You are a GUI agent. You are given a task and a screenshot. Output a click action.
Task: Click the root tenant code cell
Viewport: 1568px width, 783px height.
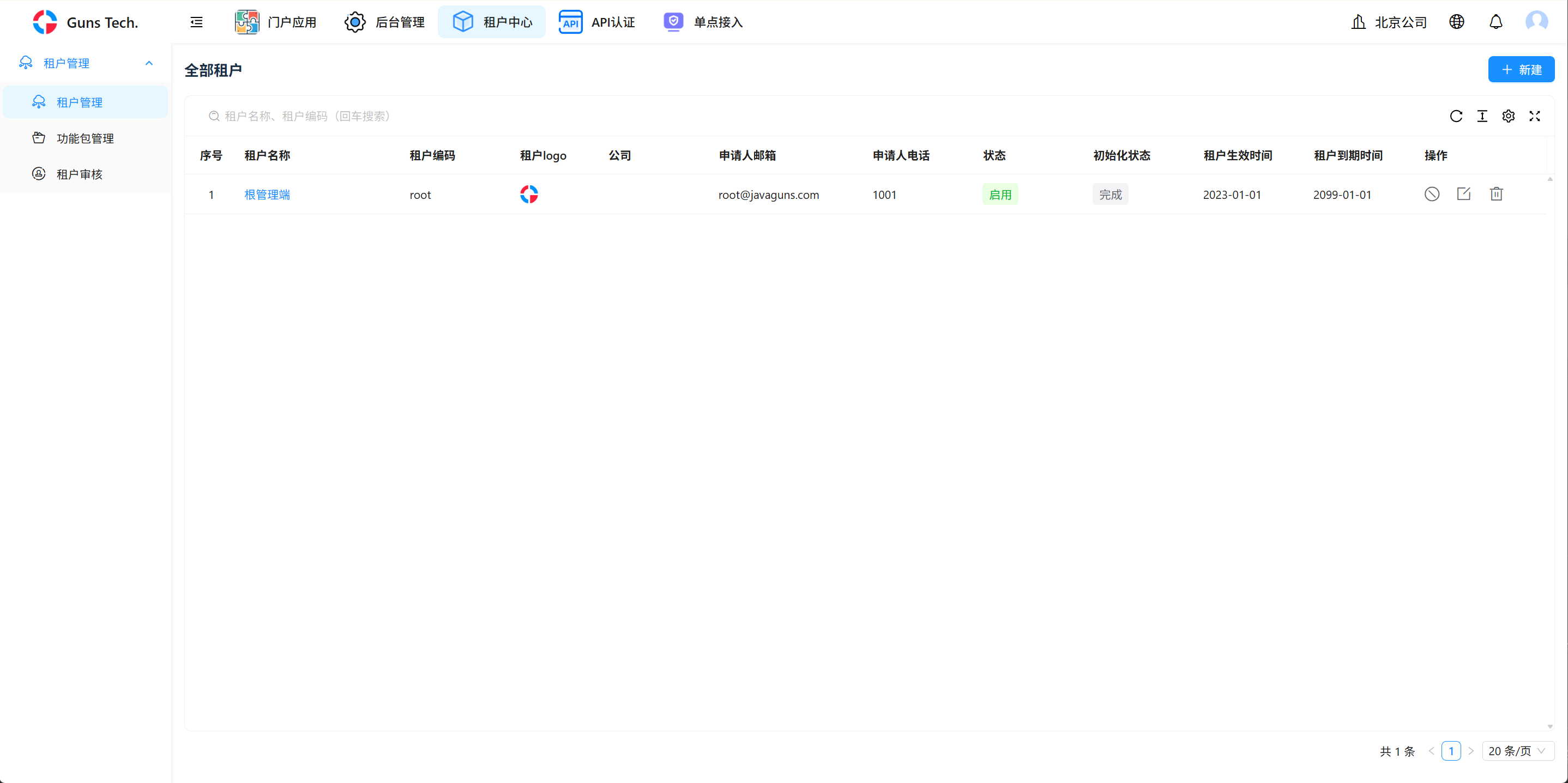[x=420, y=195]
